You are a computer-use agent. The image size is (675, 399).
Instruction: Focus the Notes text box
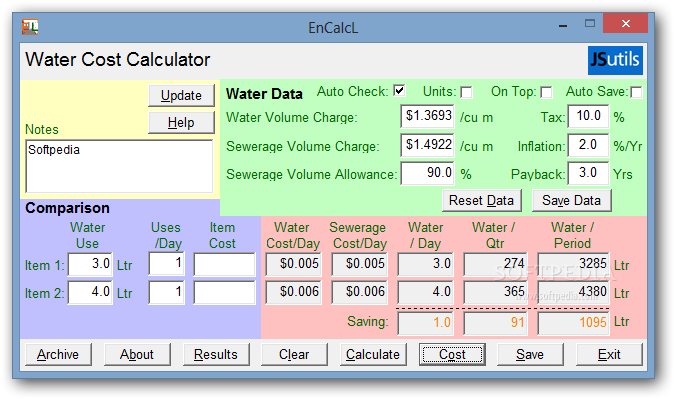click(119, 166)
